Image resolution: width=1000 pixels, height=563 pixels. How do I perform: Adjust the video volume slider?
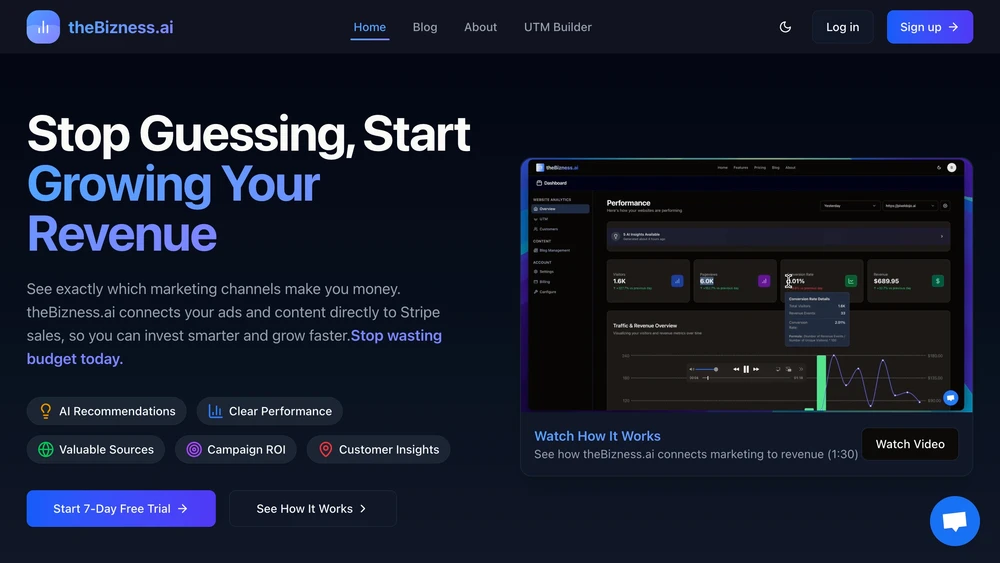point(707,369)
